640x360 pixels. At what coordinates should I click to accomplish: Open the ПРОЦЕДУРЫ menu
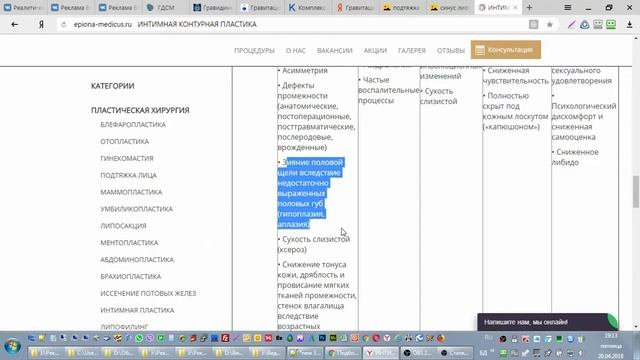254,51
